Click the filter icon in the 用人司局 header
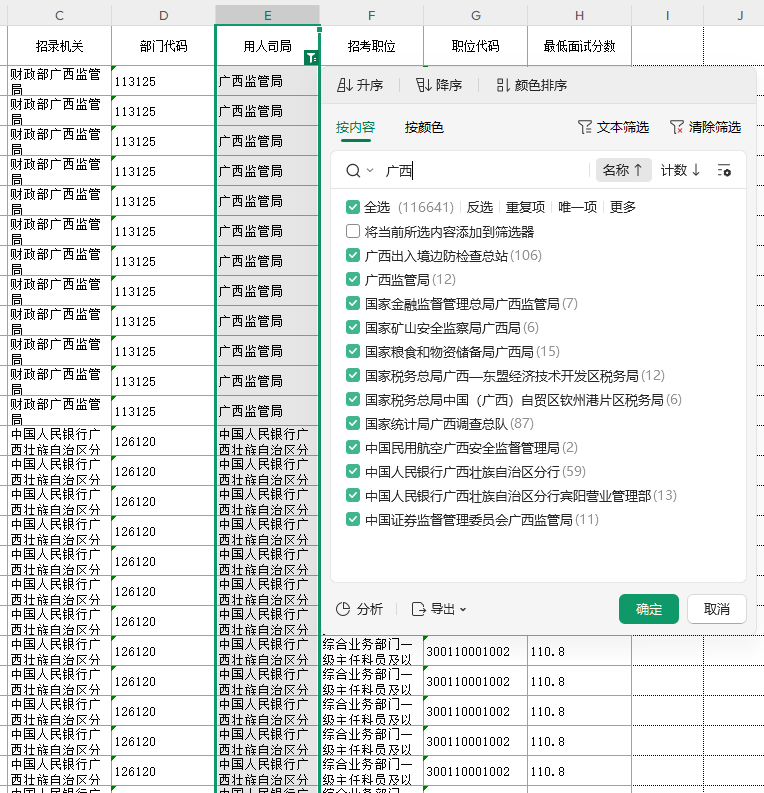This screenshot has width=764, height=793. pyautogui.click(x=311, y=58)
